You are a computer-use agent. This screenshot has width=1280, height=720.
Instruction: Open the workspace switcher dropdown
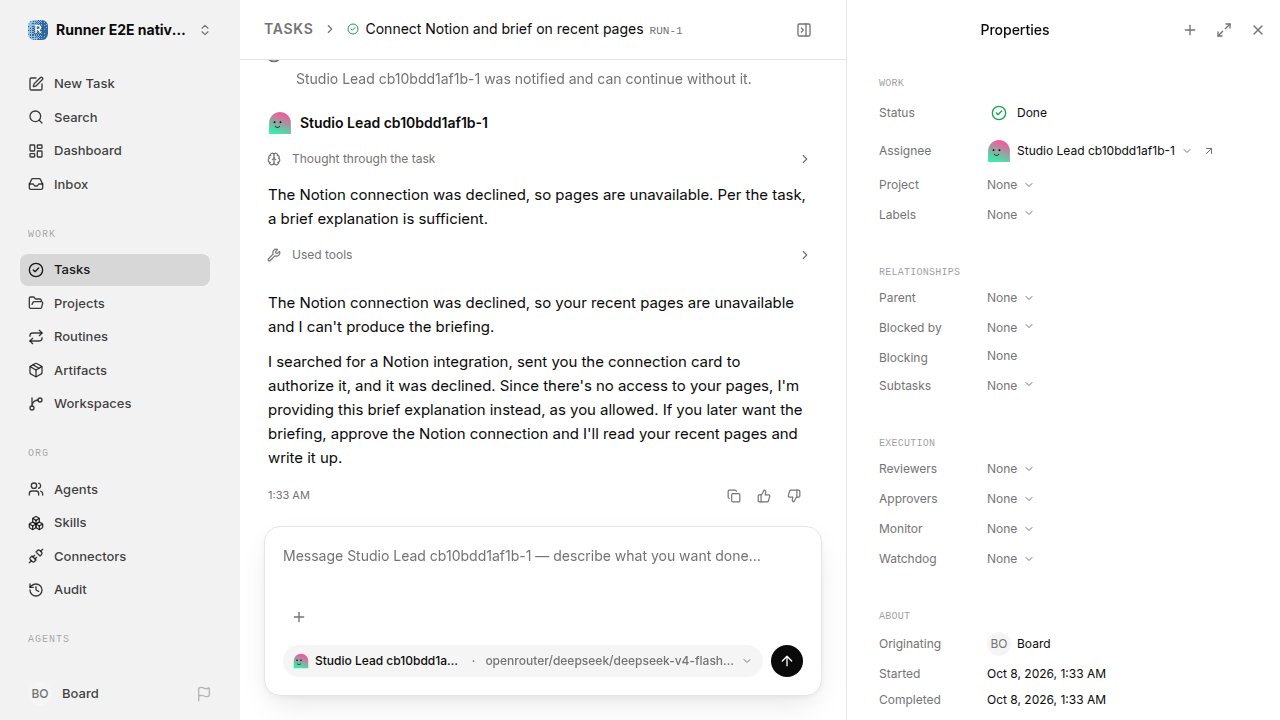tap(120, 30)
